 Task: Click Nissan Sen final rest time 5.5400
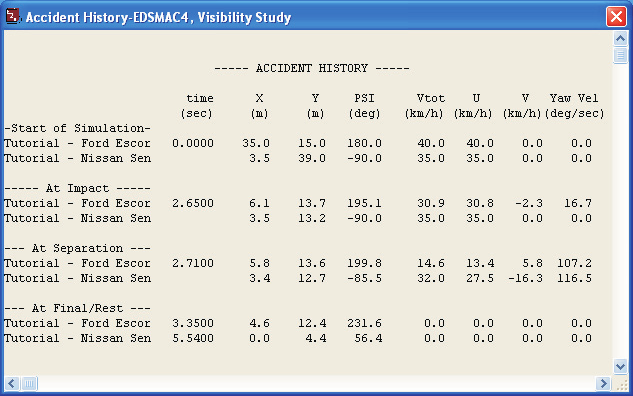(193, 338)
